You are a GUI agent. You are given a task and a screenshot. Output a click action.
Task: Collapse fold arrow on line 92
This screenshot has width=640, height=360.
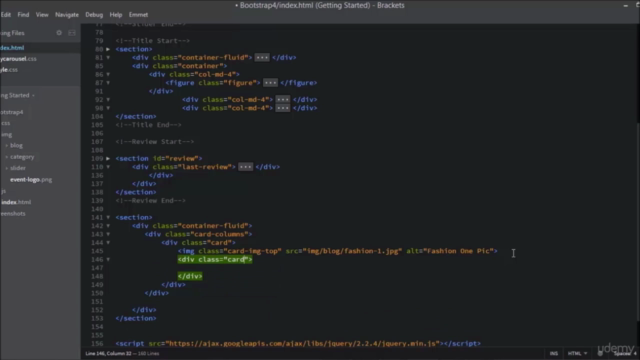108,100
